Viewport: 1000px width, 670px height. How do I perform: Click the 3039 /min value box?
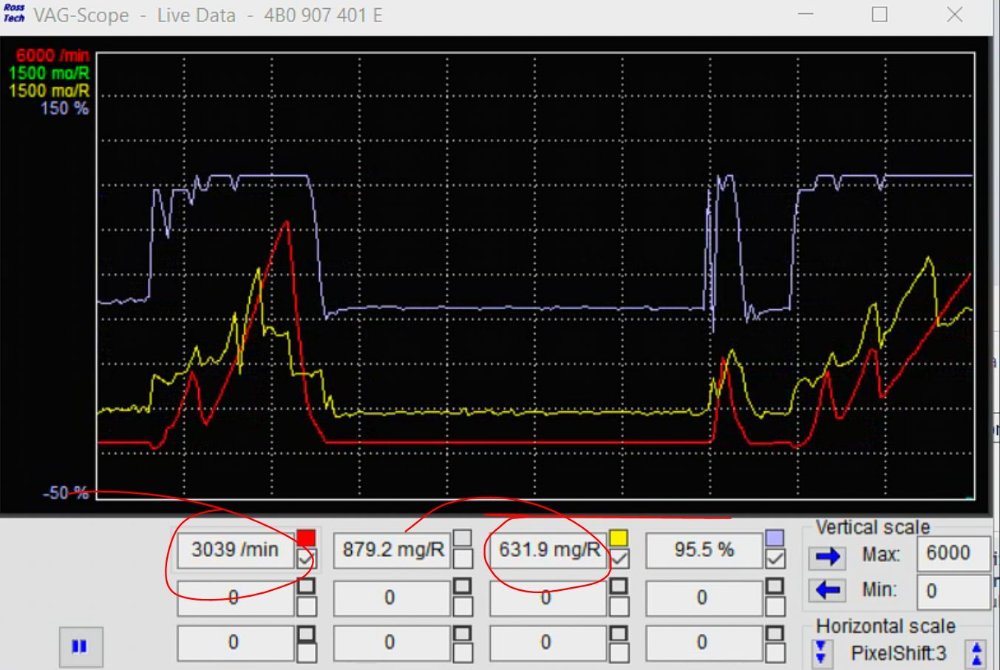(x=236, y=550)
